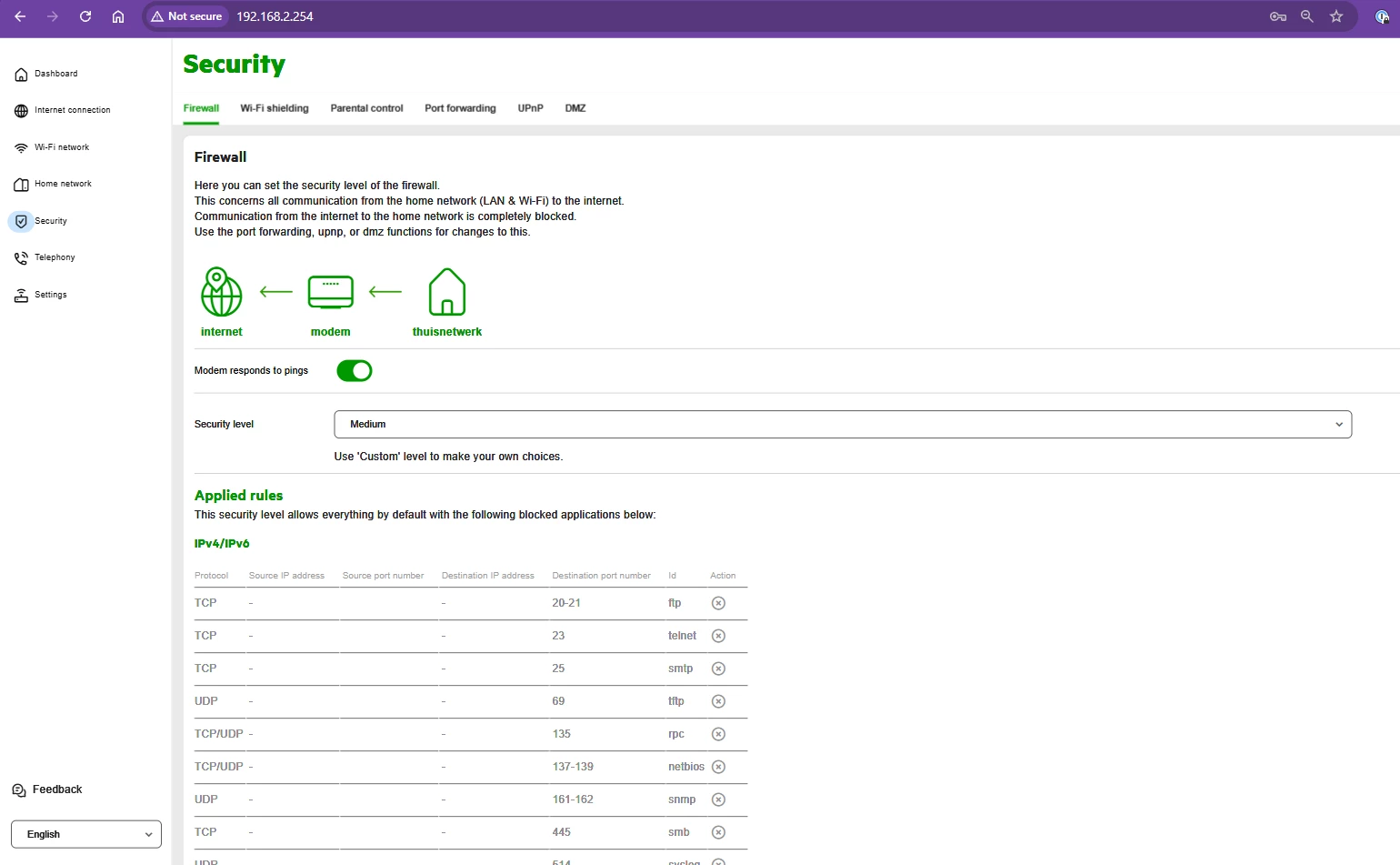Viewport: 1400px width, 865px height.
Task: Click the 20-21 port cell
Action: click(x=566, y=603)
